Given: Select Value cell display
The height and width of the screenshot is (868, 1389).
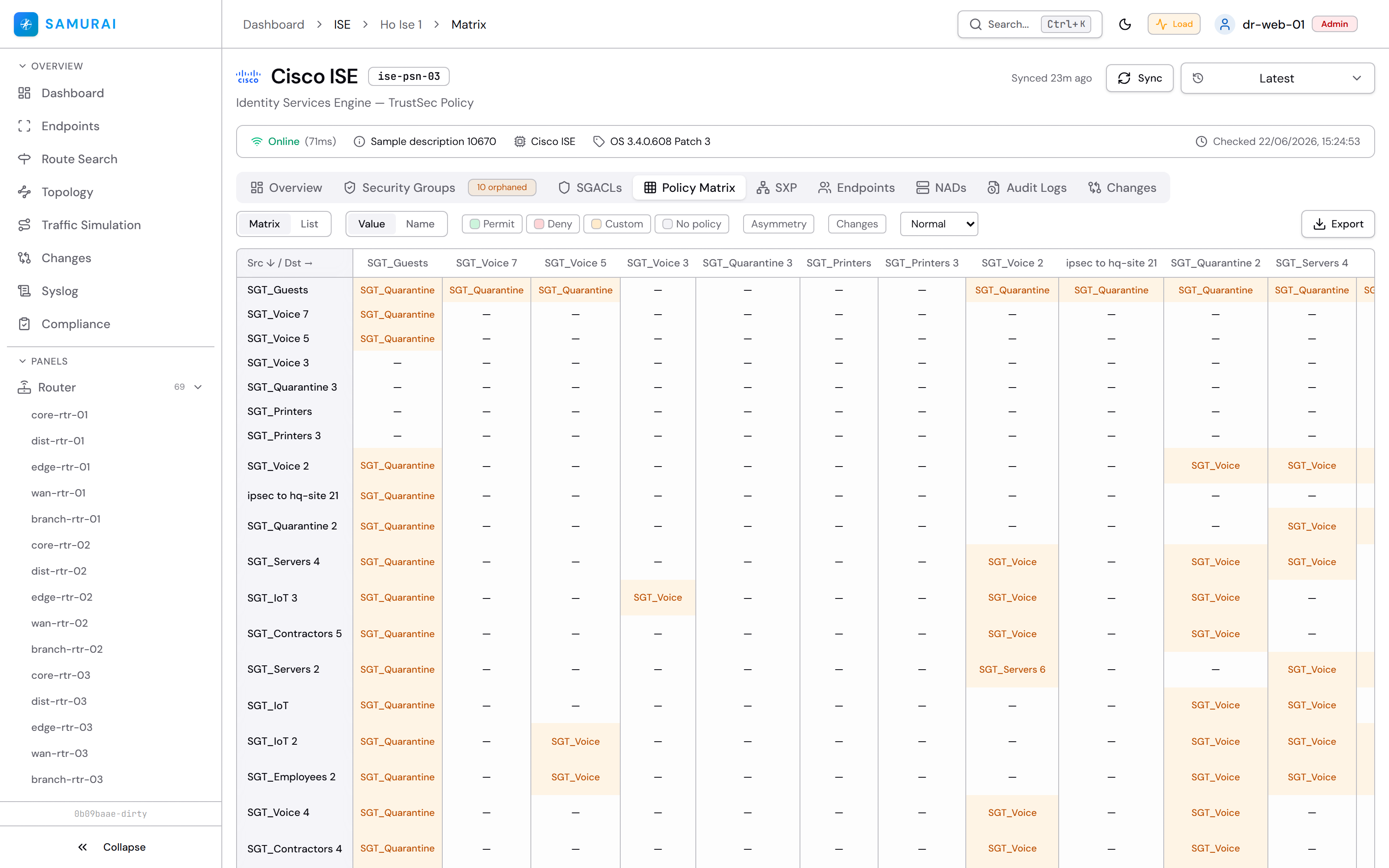Looking at the screenshot, I should (372, 224).
